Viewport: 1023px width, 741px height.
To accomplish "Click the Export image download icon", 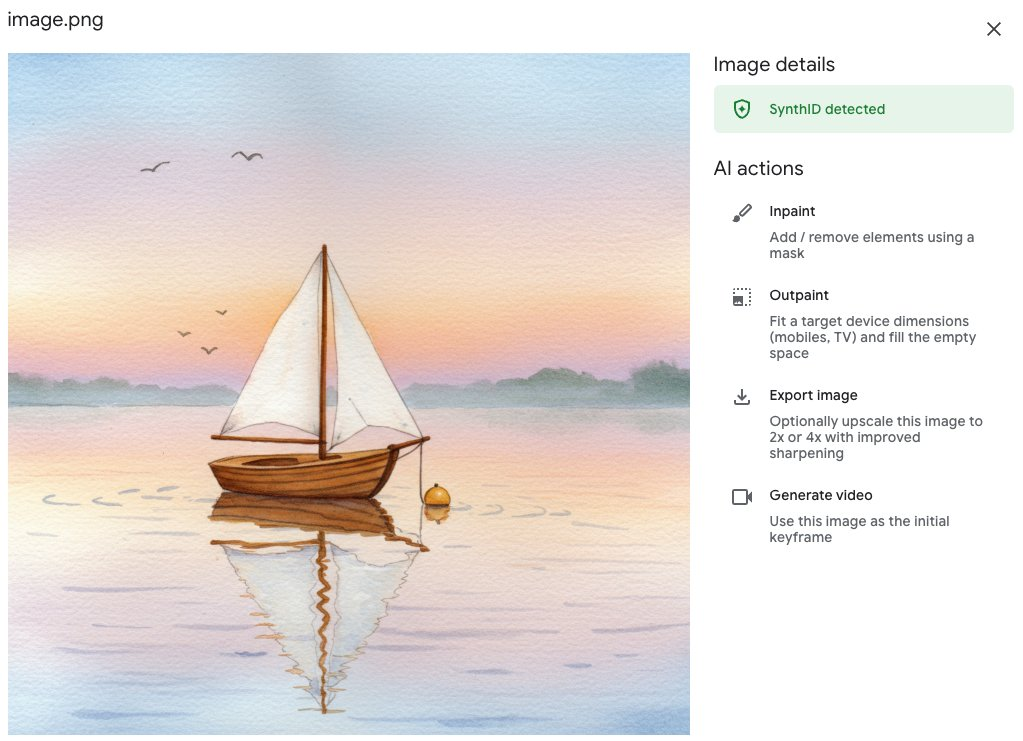I will tap(740, 396).
